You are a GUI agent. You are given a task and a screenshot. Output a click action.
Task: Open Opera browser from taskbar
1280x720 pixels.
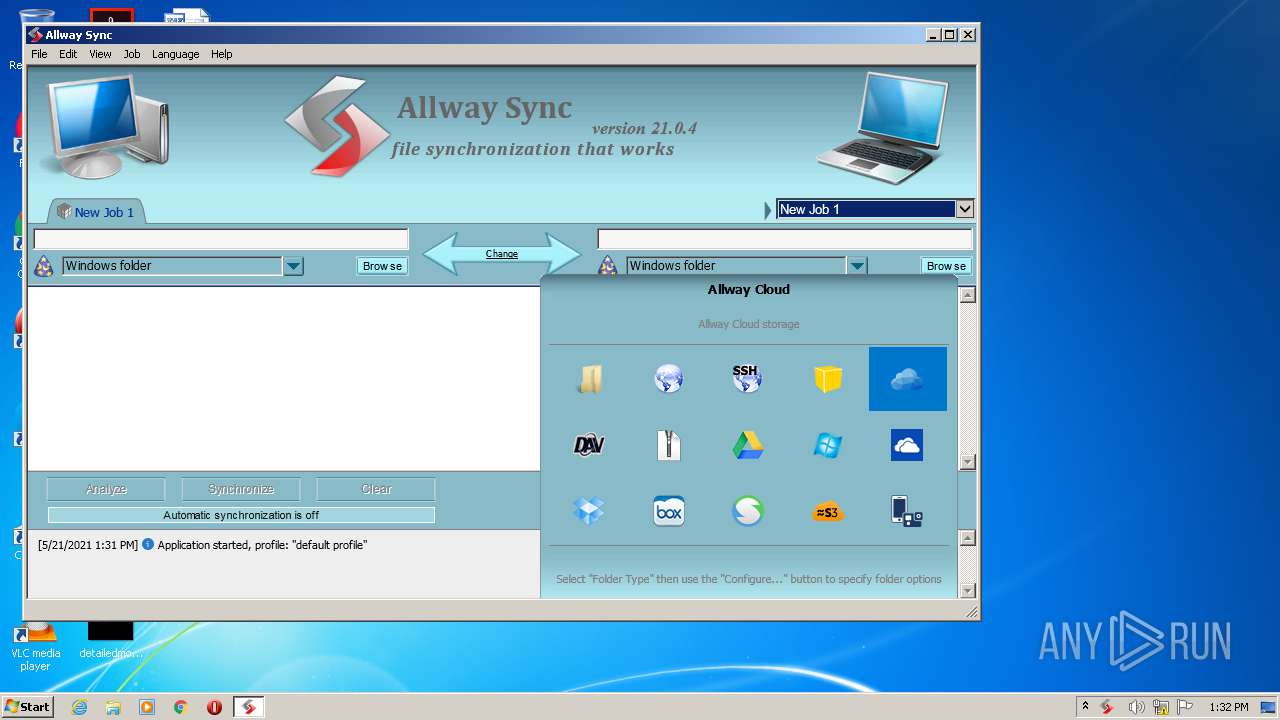click(214, 707)
